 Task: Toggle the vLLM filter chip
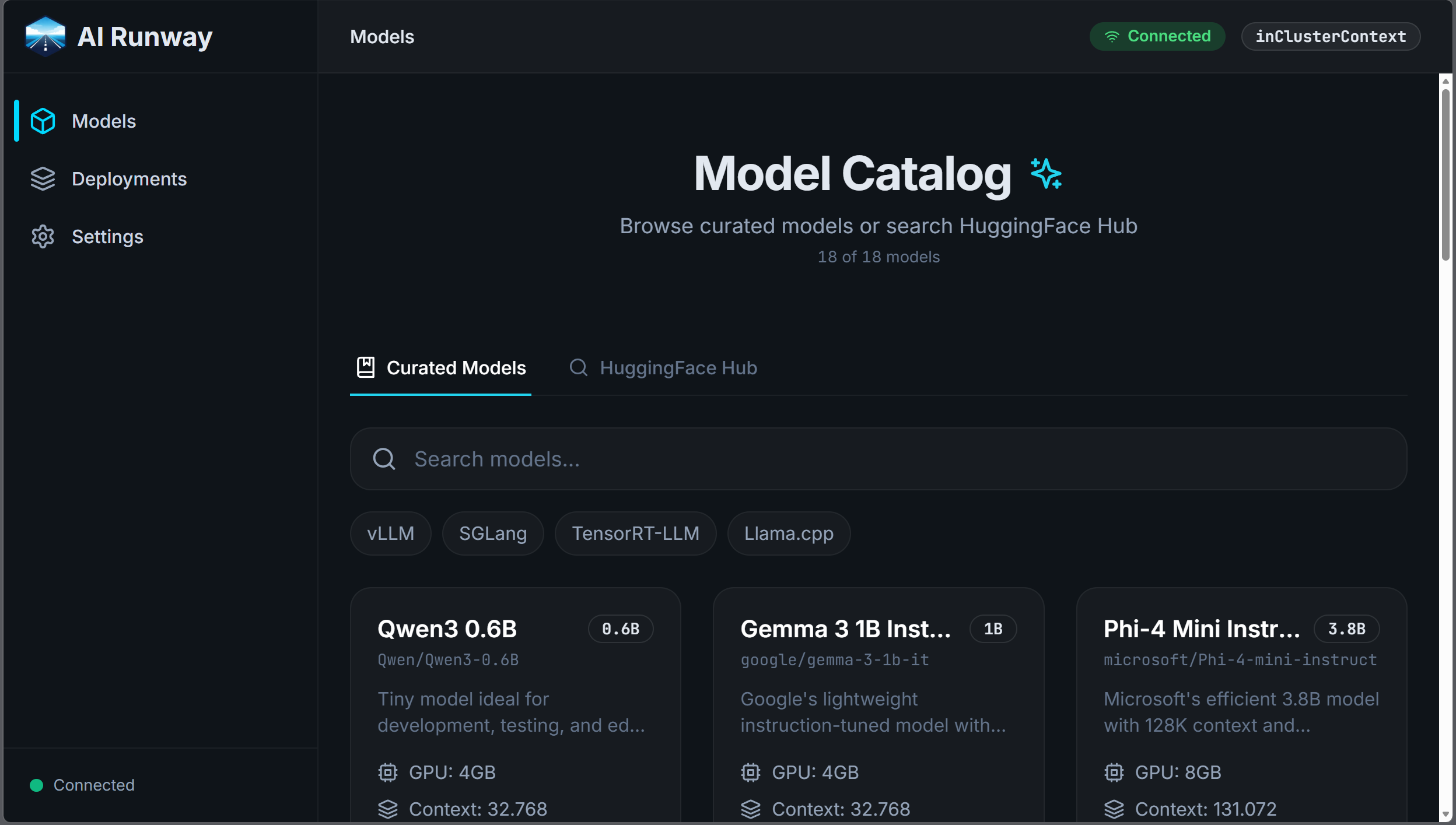(x=390, y=532)
